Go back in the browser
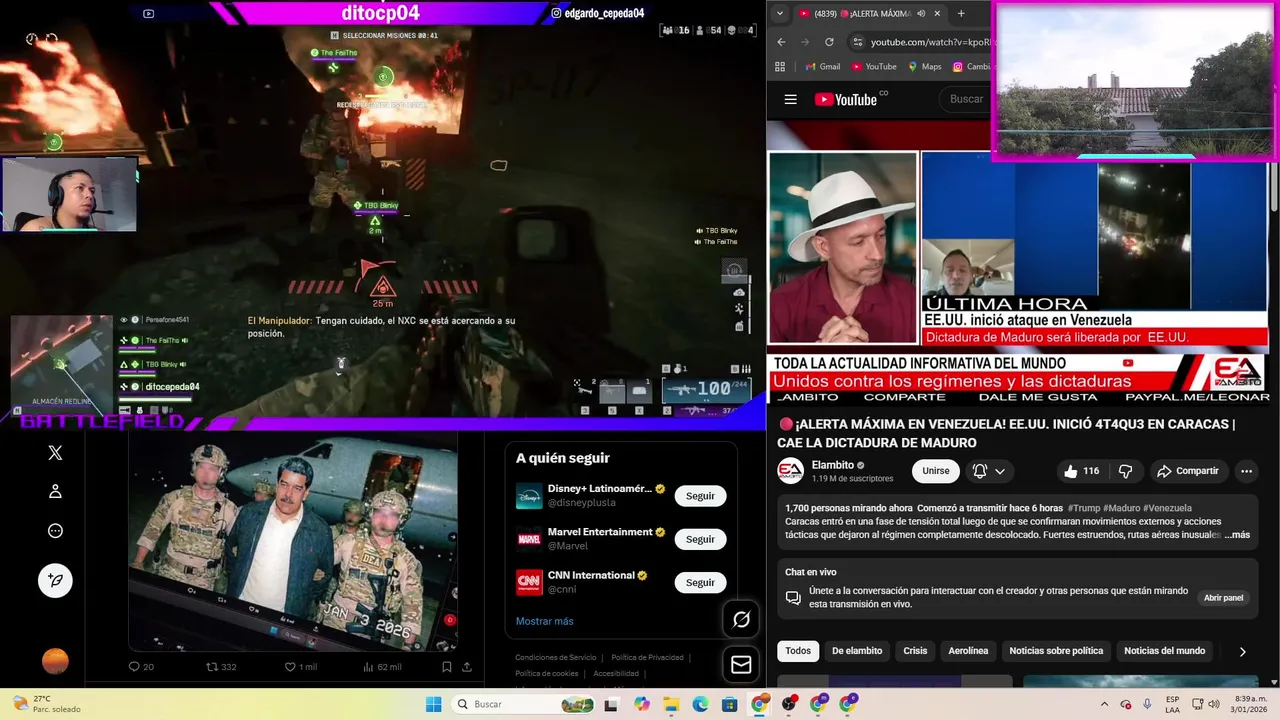Image resolution: width=1280 pixels, height=720 pixels. (x=782, y=42)
